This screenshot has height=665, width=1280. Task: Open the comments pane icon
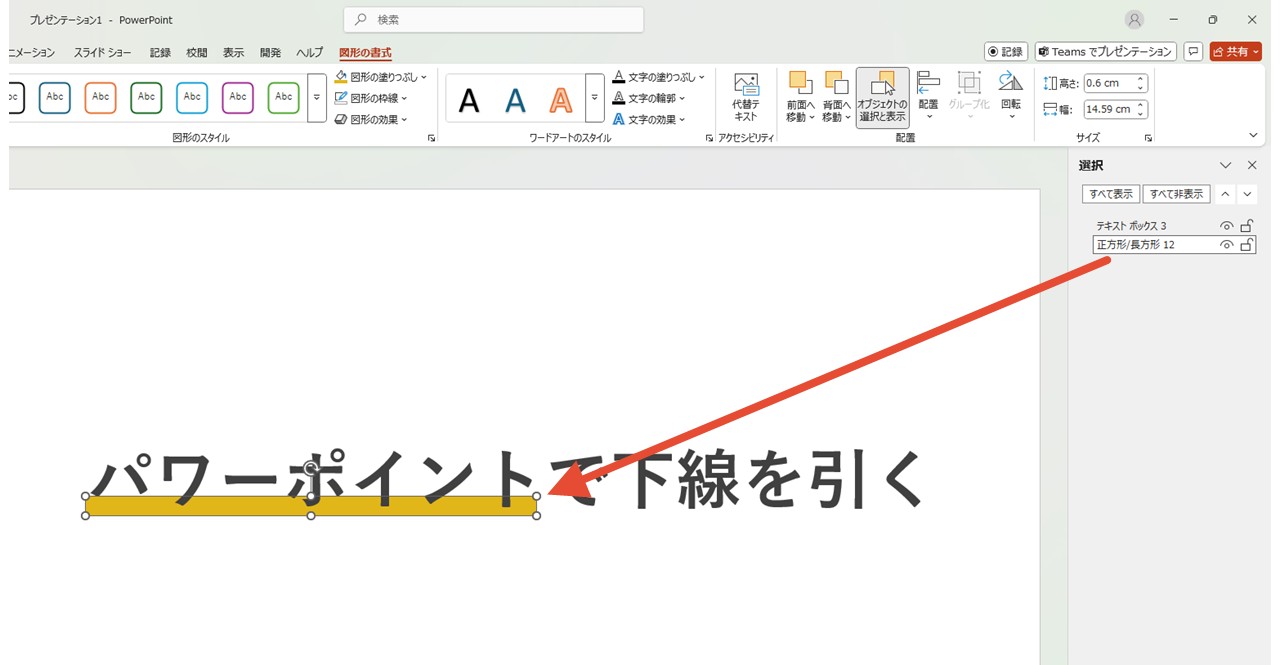[1192, 51]
